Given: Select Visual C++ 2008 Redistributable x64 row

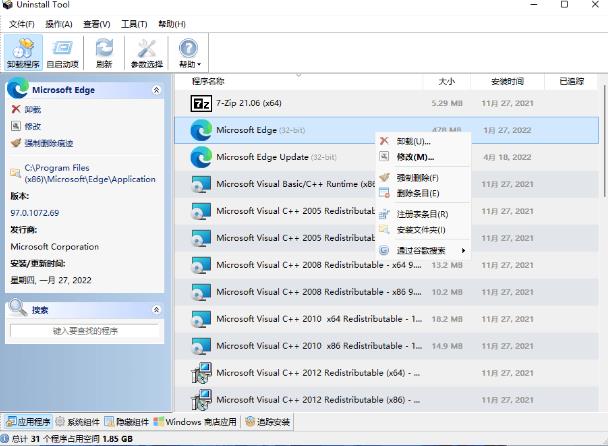Looking at the screenshot, I should (x=386, y=265).
